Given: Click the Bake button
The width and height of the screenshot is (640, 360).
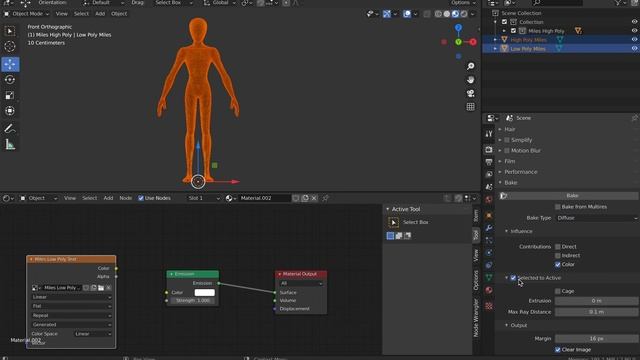Looking at the screenshot, I should [572, 196].
